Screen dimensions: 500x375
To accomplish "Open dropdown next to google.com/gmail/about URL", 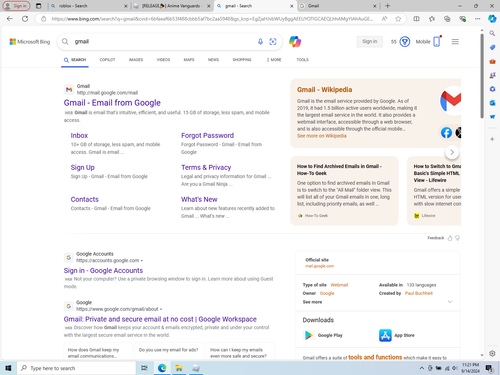I will click(x=161, y=309).
